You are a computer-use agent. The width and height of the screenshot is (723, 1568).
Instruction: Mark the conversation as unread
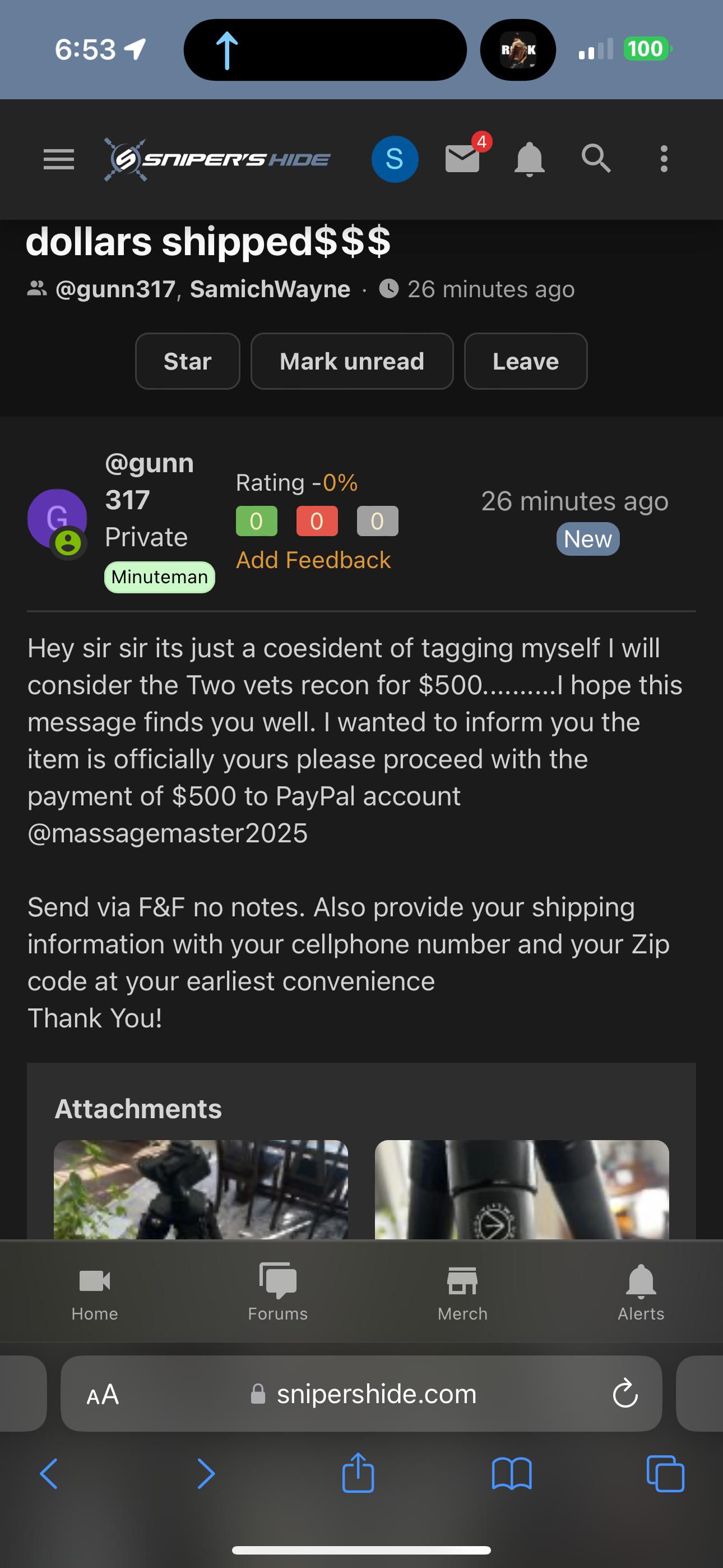click(352, 361)
